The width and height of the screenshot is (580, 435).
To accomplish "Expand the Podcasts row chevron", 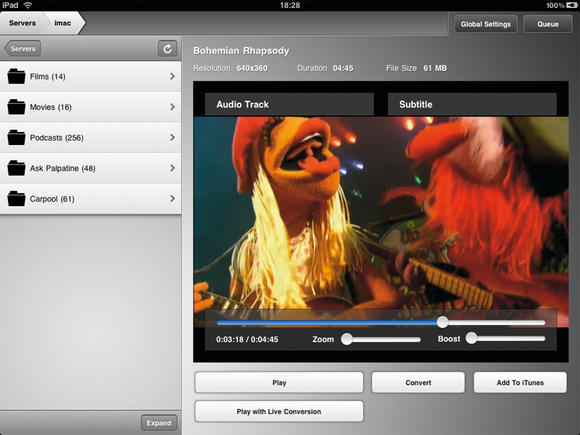I will click(x=172, y=137).
